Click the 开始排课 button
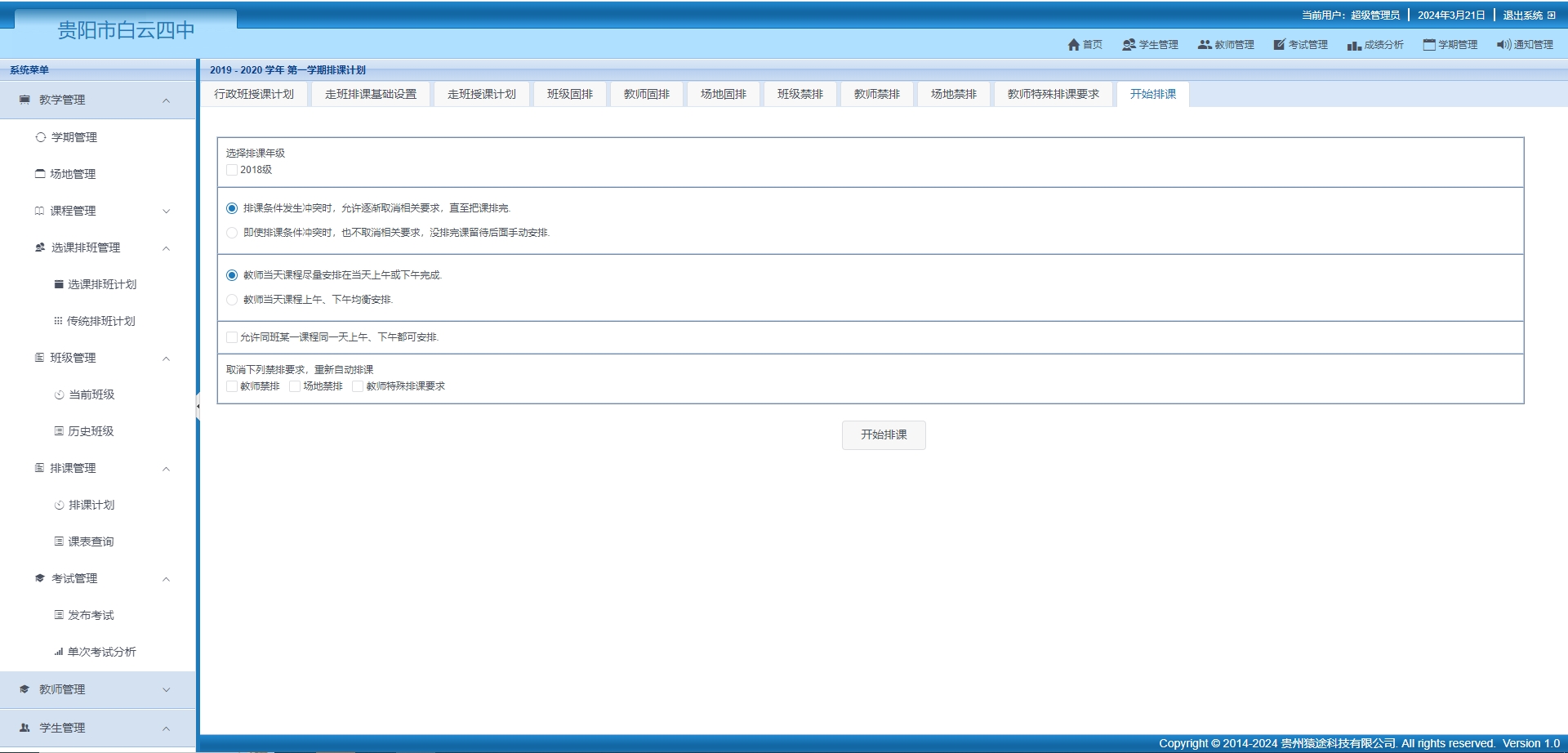The width and height of the screenshot is (1568, 753). tap(884, 435)
